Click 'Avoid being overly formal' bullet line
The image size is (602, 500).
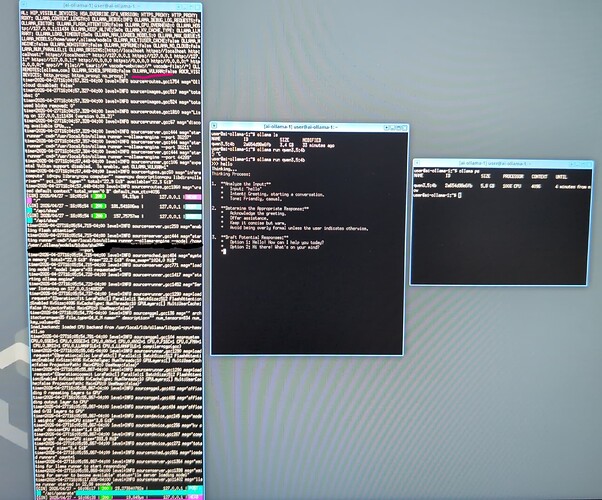click(x=299, y=228)
